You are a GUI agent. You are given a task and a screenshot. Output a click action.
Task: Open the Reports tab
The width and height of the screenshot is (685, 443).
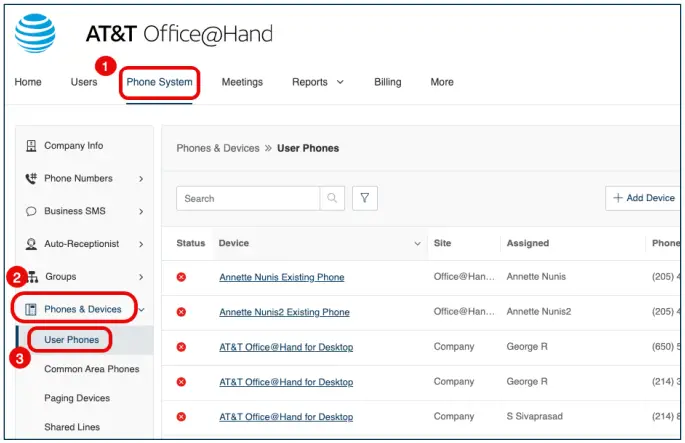coord(310,82)
